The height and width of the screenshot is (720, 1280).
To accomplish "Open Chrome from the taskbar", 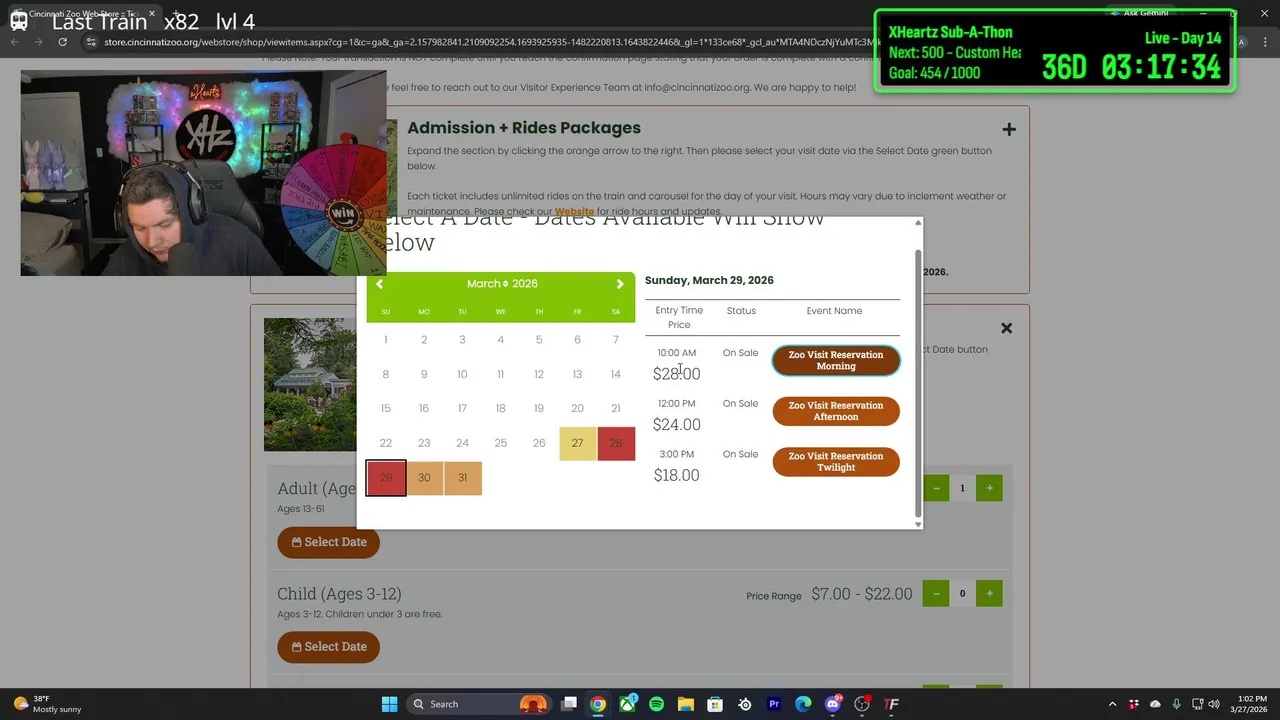I will click(x=597, y=704).
